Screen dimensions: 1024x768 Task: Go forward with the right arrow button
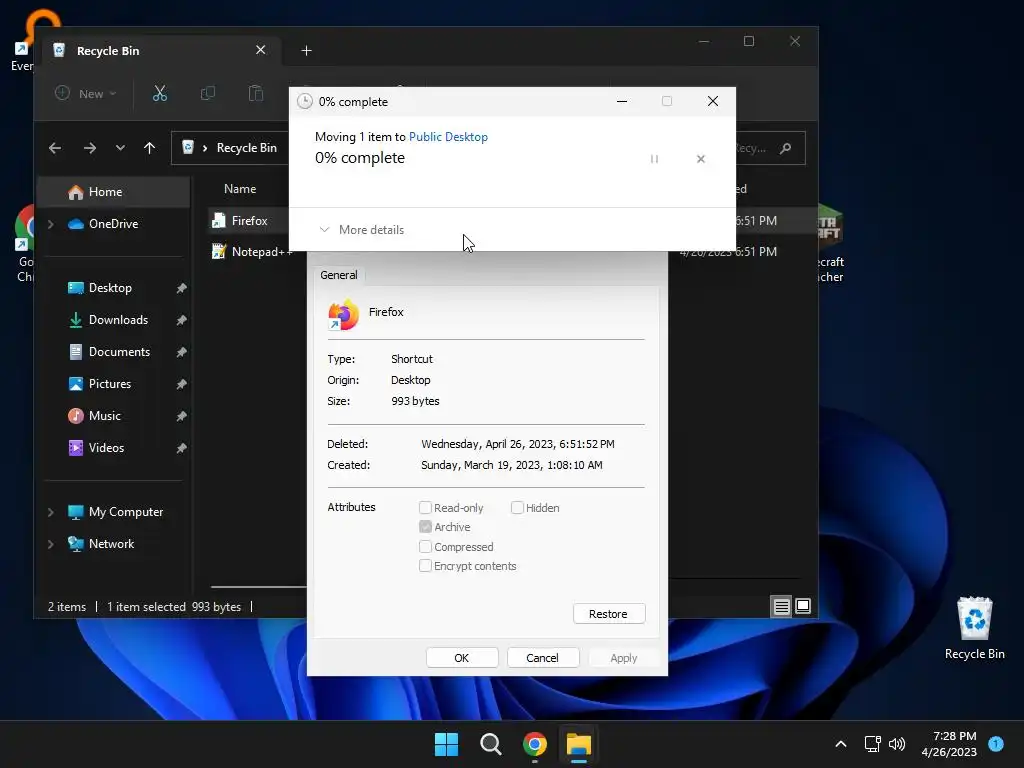(89, 148)
